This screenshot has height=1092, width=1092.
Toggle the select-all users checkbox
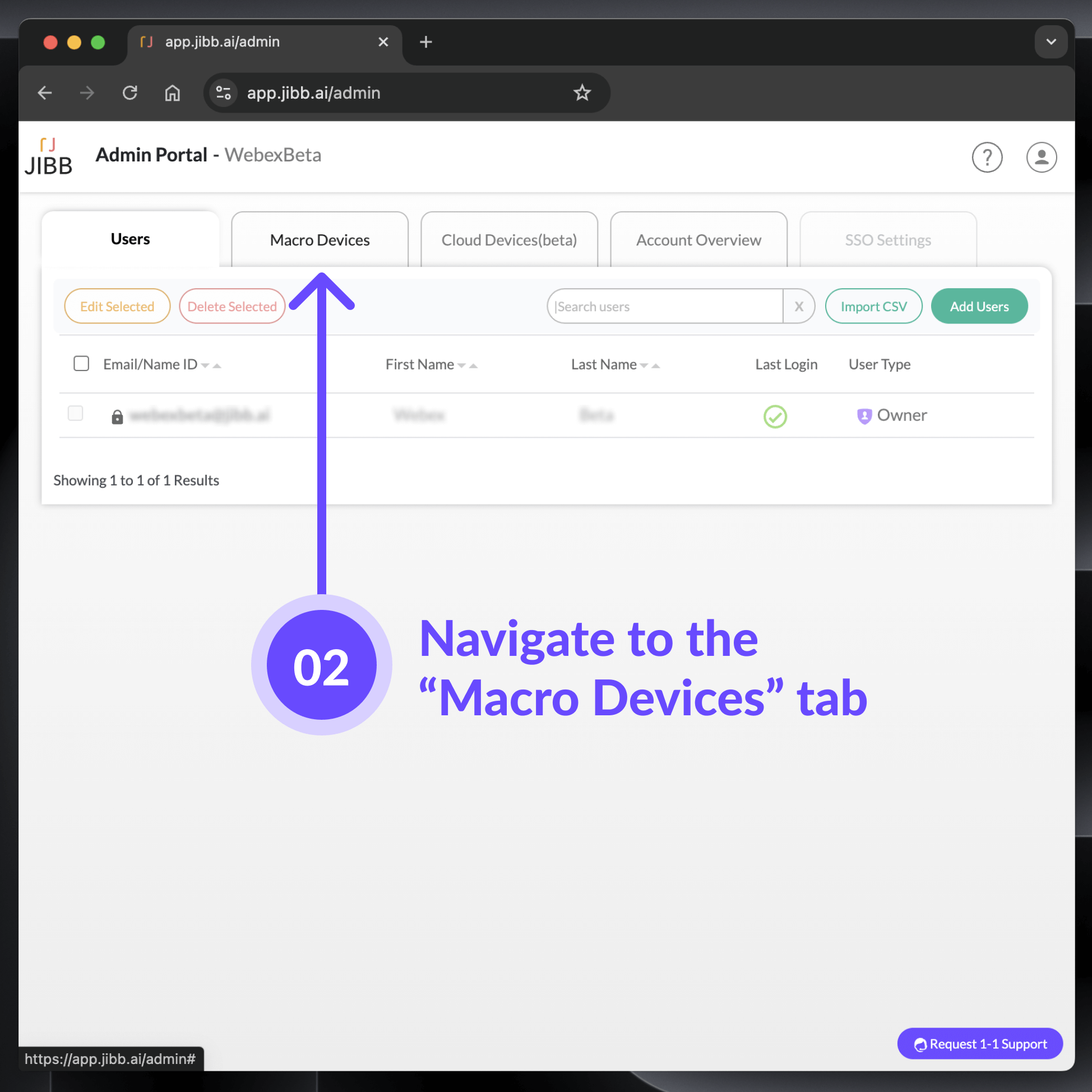point(81,363)
